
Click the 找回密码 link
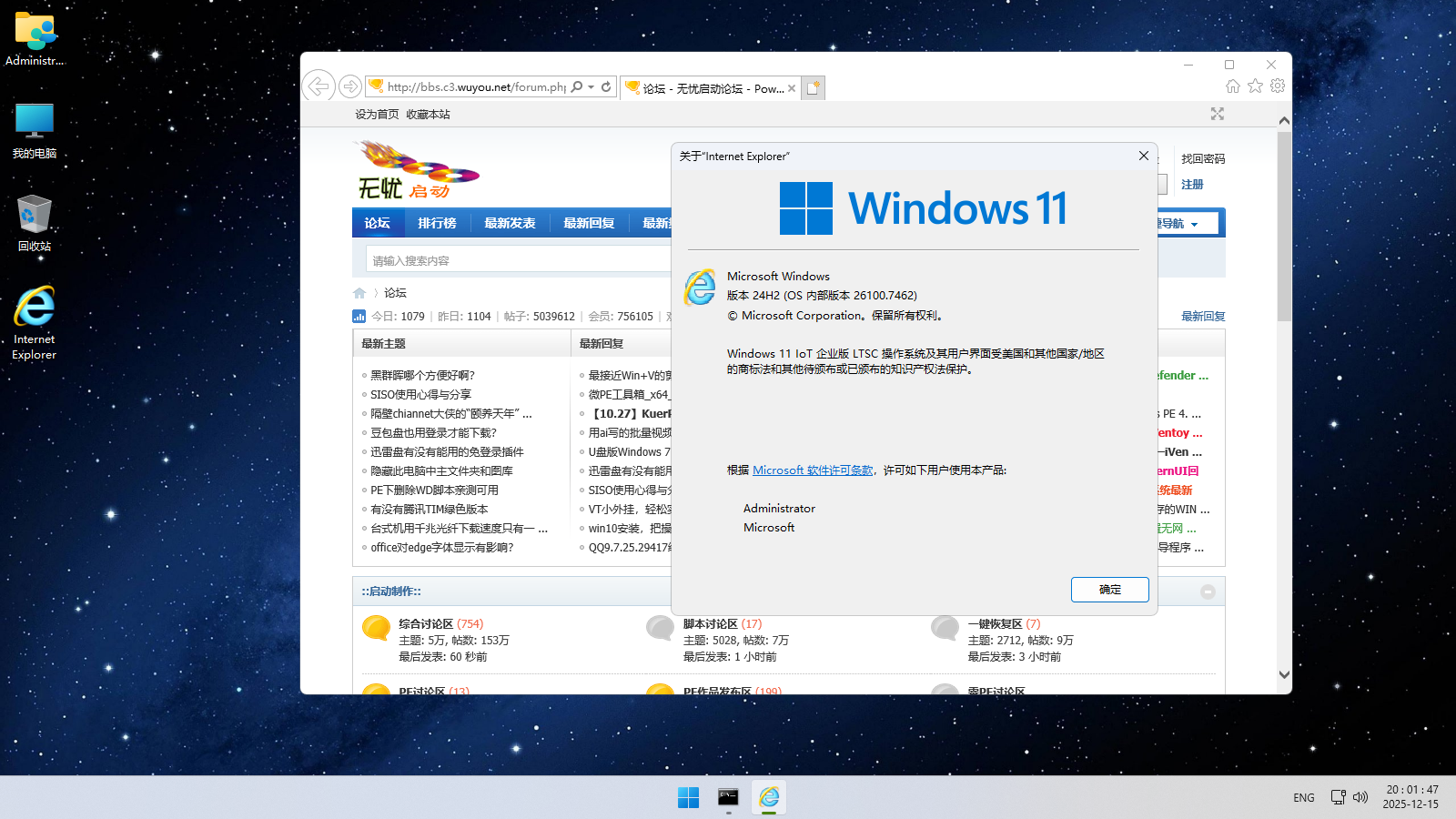(1203, 158)
